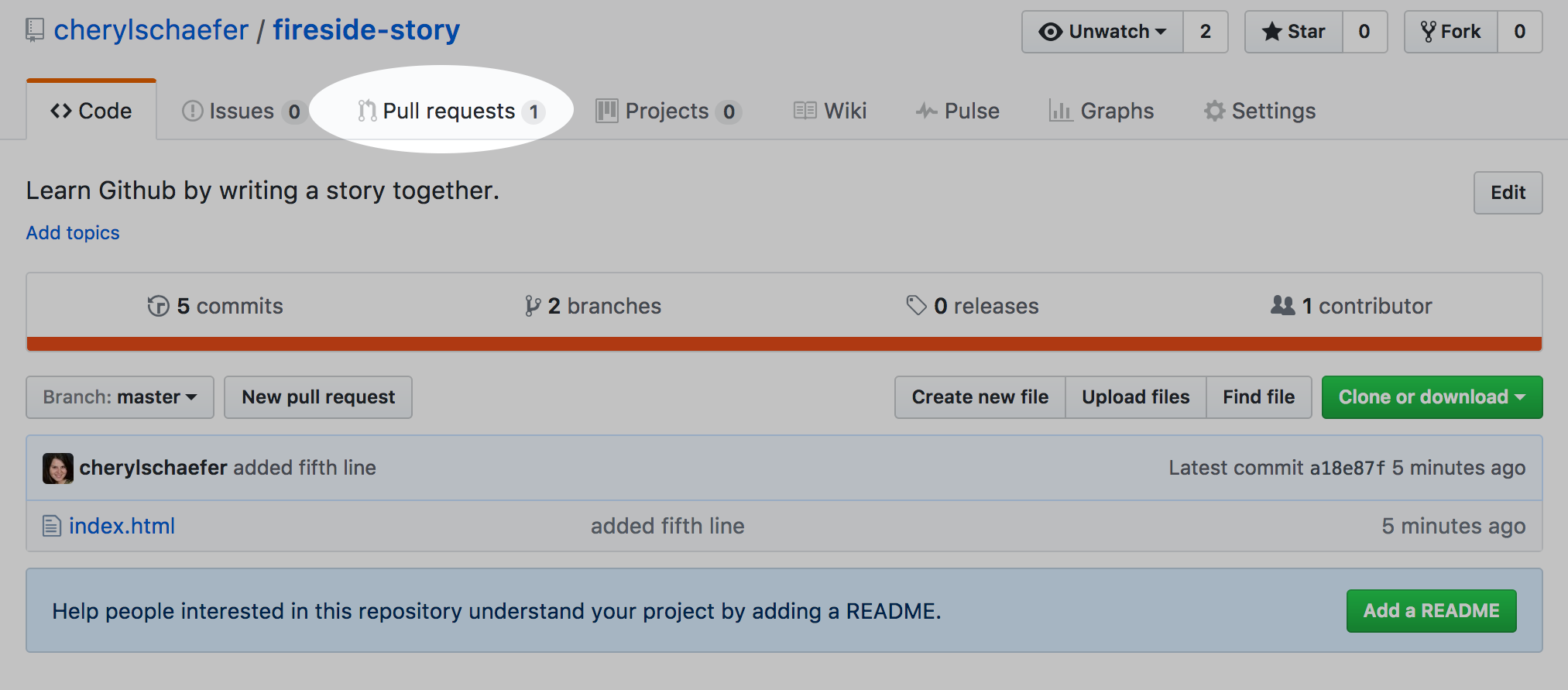Click Add topics link
The height and width of the screenshot is (690, 1568).
(x=73, y=233)
